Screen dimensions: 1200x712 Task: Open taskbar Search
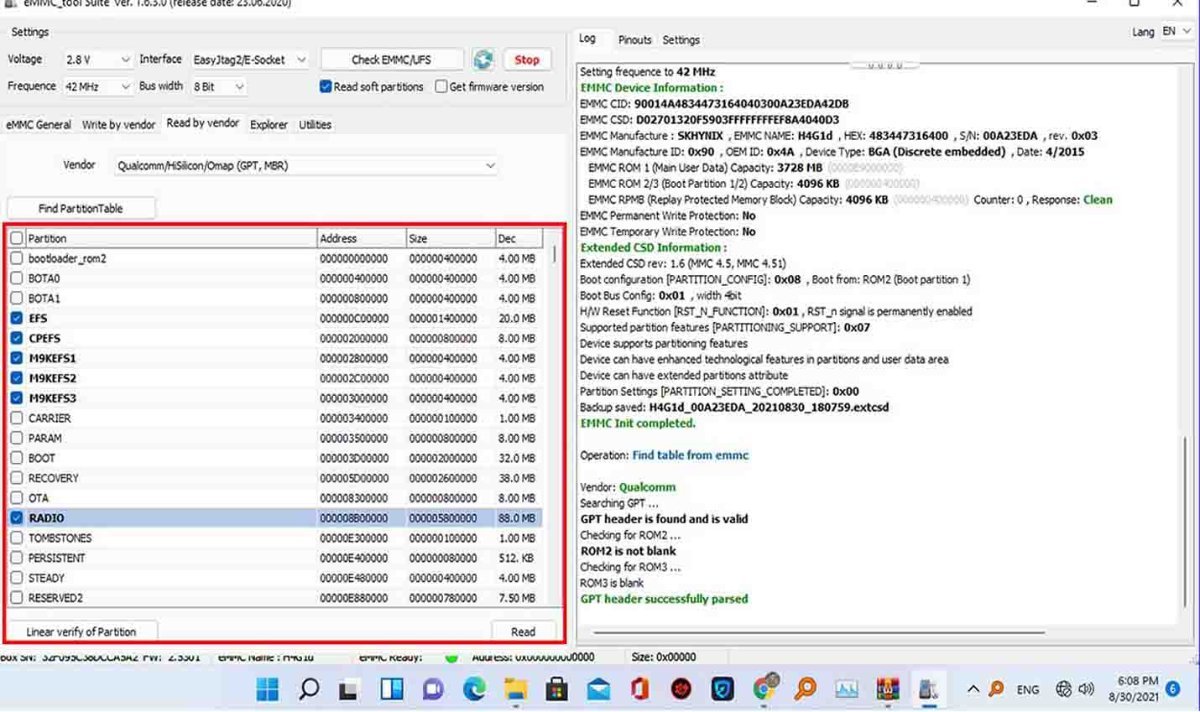point(309,689)
